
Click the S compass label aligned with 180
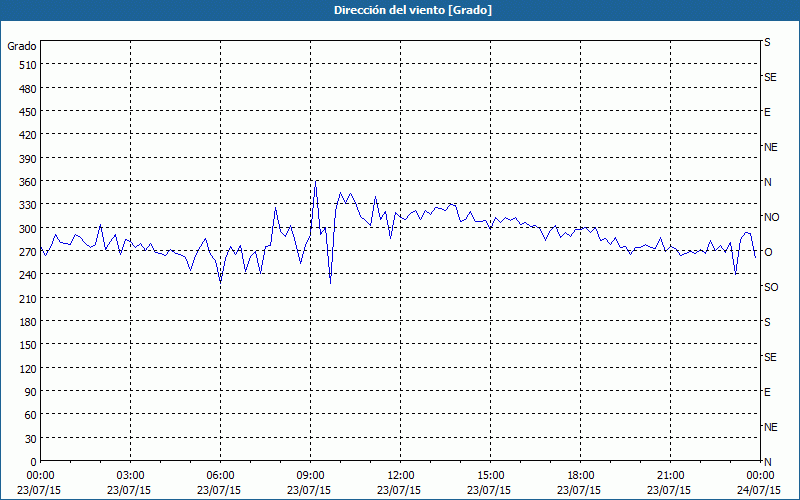click(x=767, y=322)
